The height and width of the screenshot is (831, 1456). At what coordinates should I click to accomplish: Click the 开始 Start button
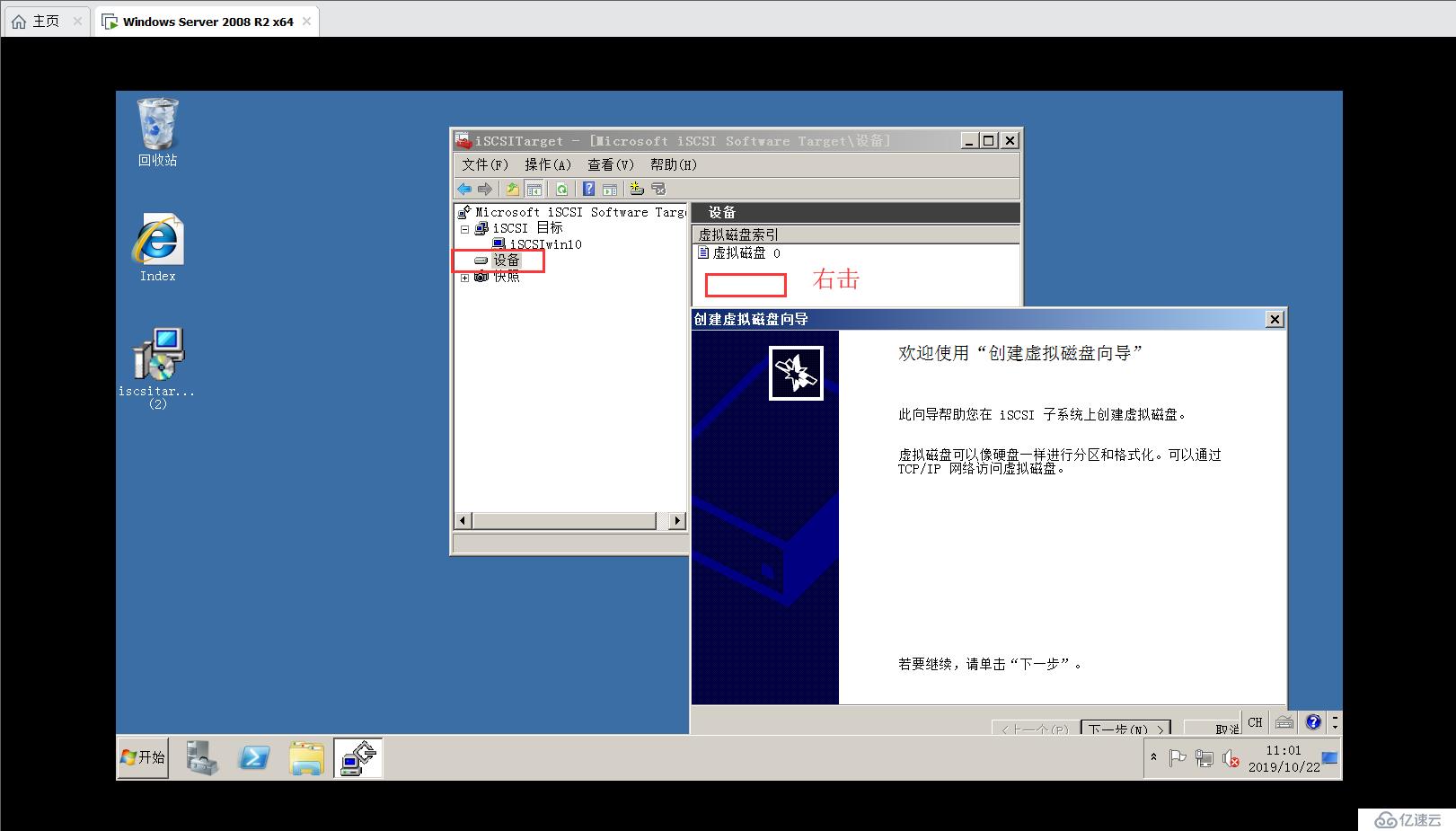pos(143,757)
